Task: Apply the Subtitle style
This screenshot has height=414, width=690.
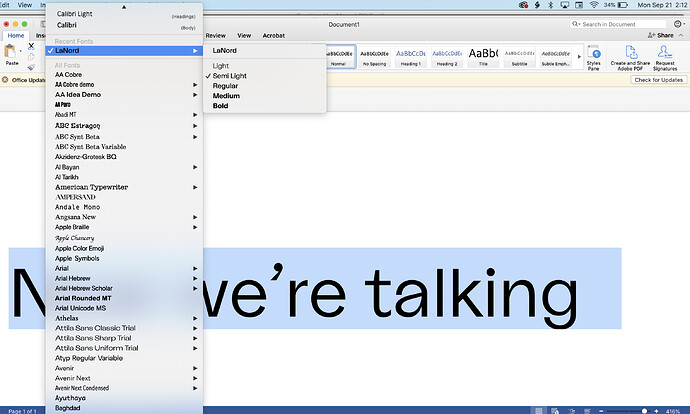Action: point(519,57)
